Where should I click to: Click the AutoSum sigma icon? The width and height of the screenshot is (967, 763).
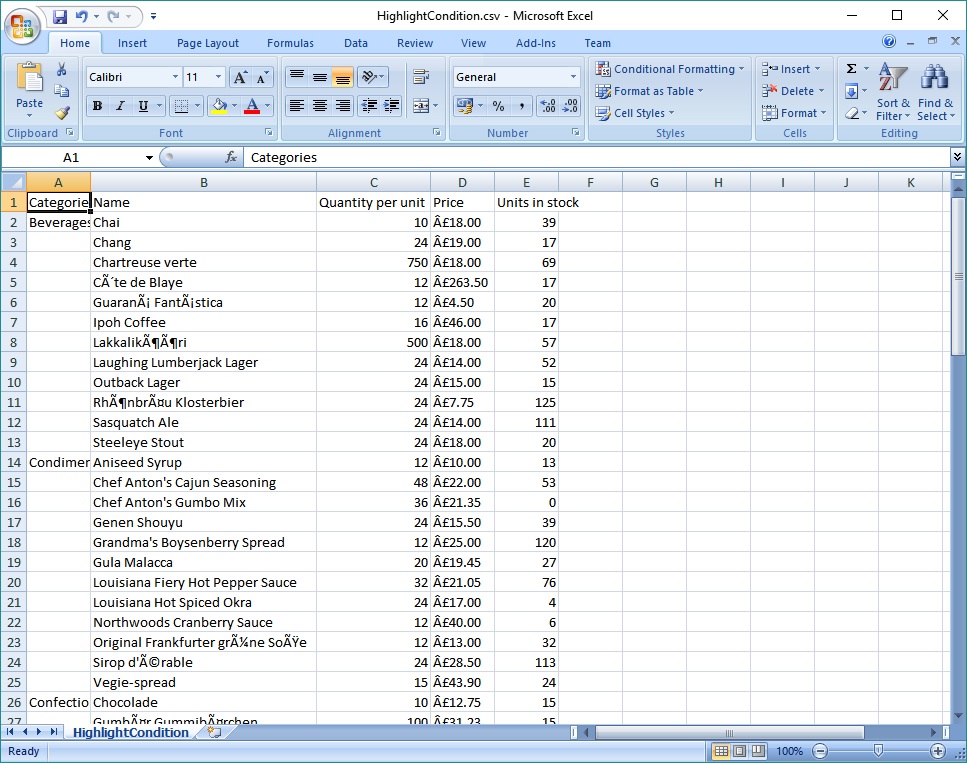click(851, 68)
